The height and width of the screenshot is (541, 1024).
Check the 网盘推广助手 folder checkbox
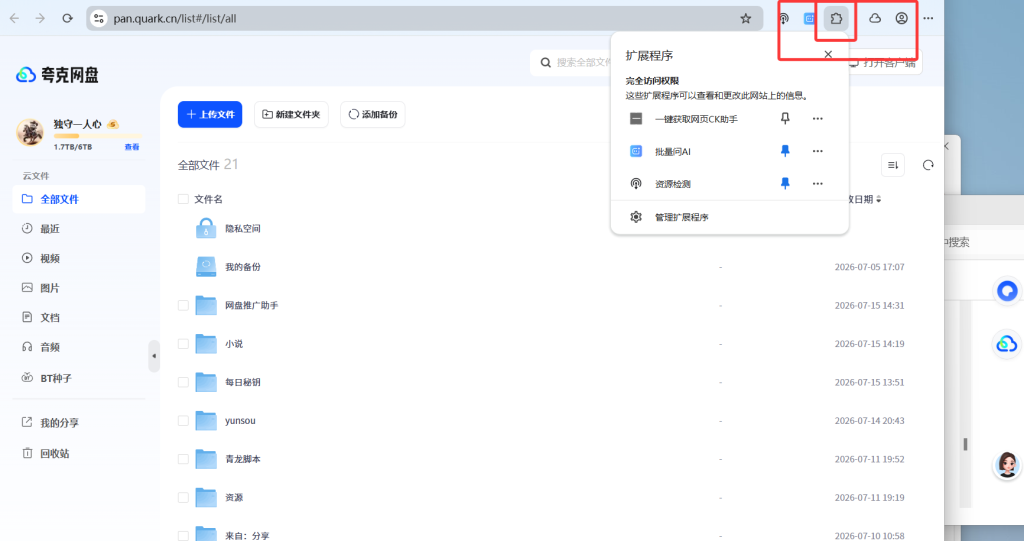(184, 305)
